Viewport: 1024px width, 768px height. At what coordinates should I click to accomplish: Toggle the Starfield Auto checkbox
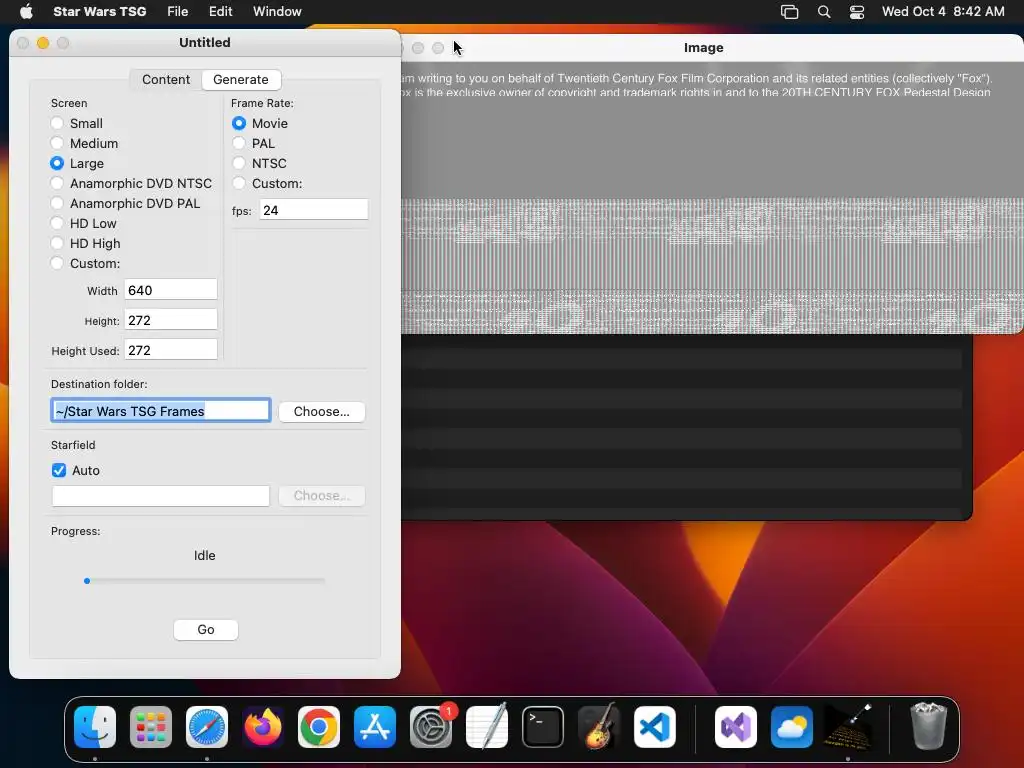click(59, 470)
